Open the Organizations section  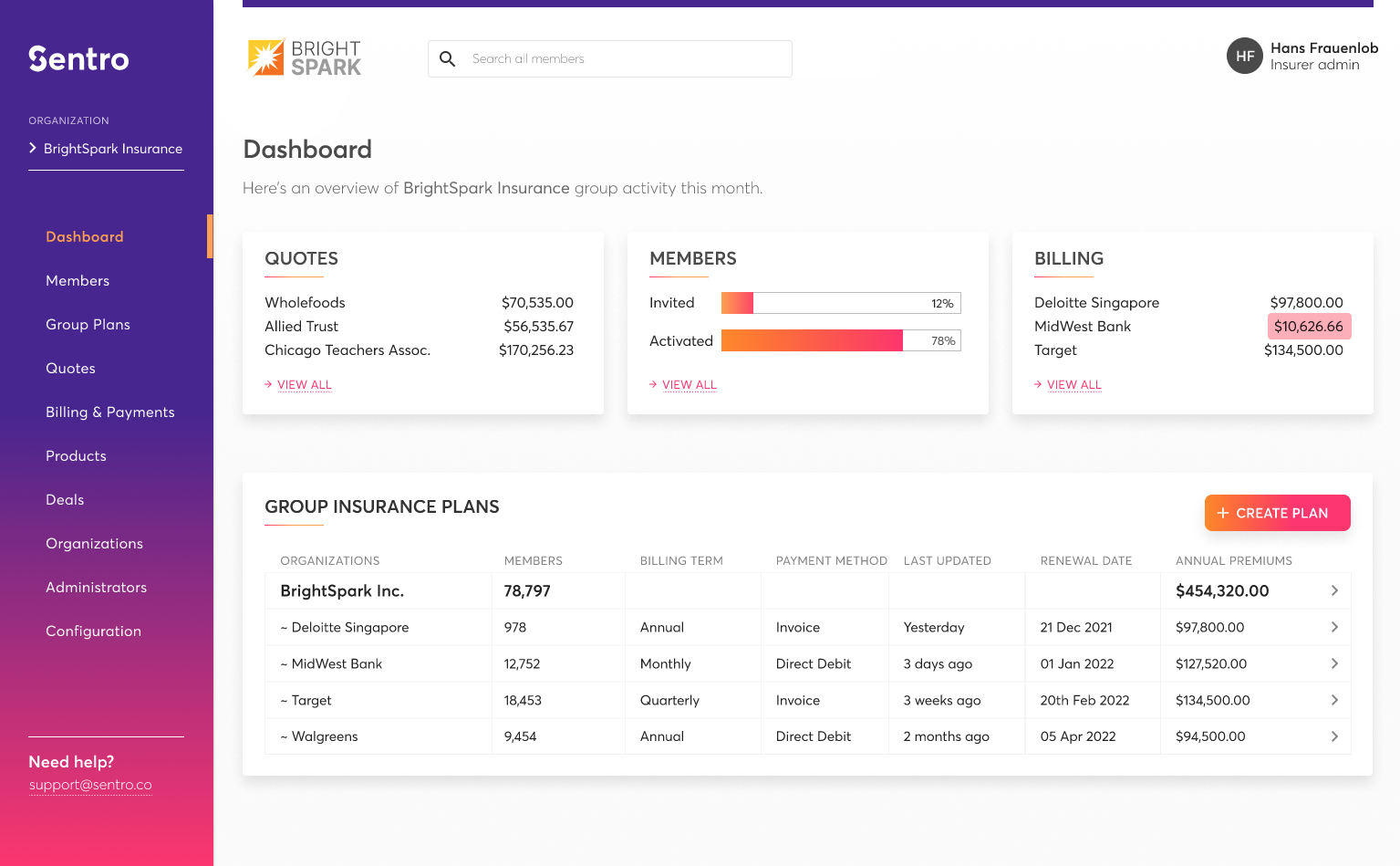pyautogui.click(x=94, y=543)
